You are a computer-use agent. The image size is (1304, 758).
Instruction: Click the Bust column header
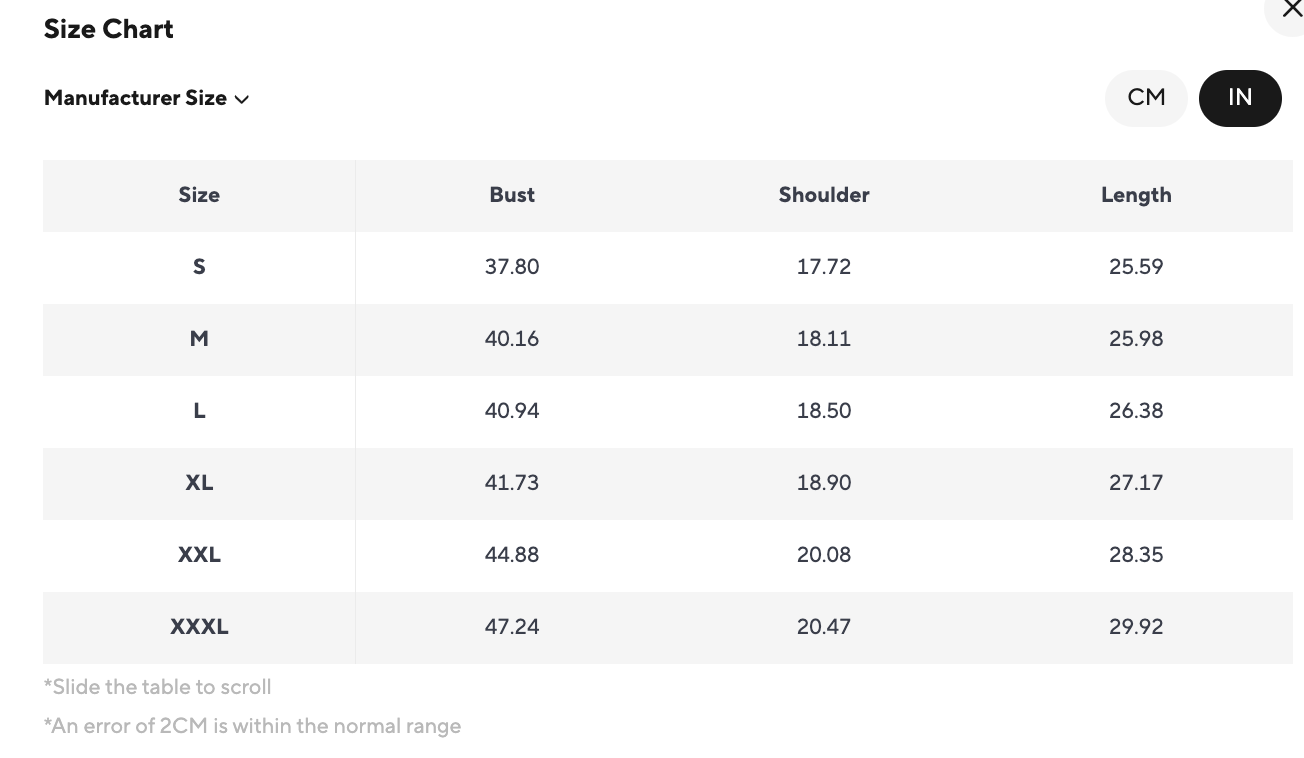tap(512, 195)
